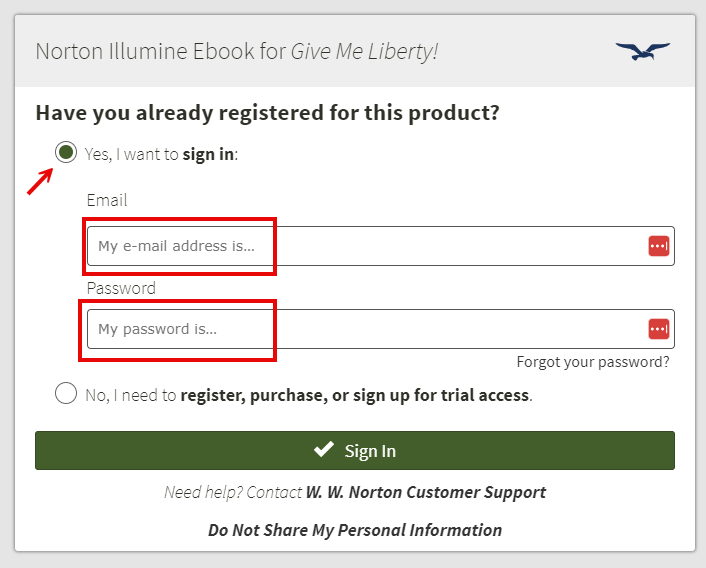Click "register, purchase, or sign up" label text

click(x=354, y=395)
